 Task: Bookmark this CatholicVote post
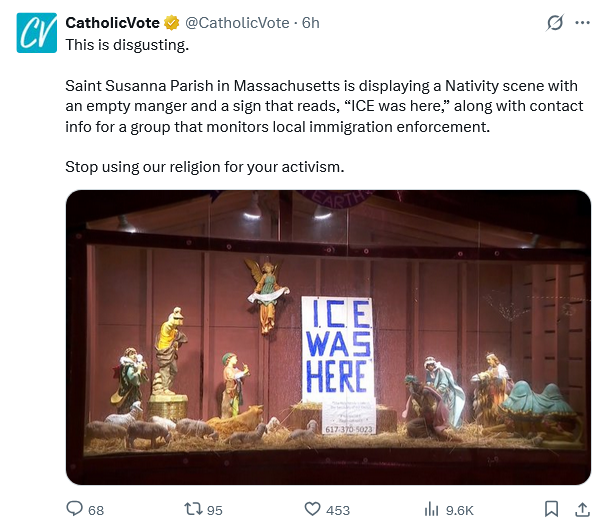[x=551, y=509]
